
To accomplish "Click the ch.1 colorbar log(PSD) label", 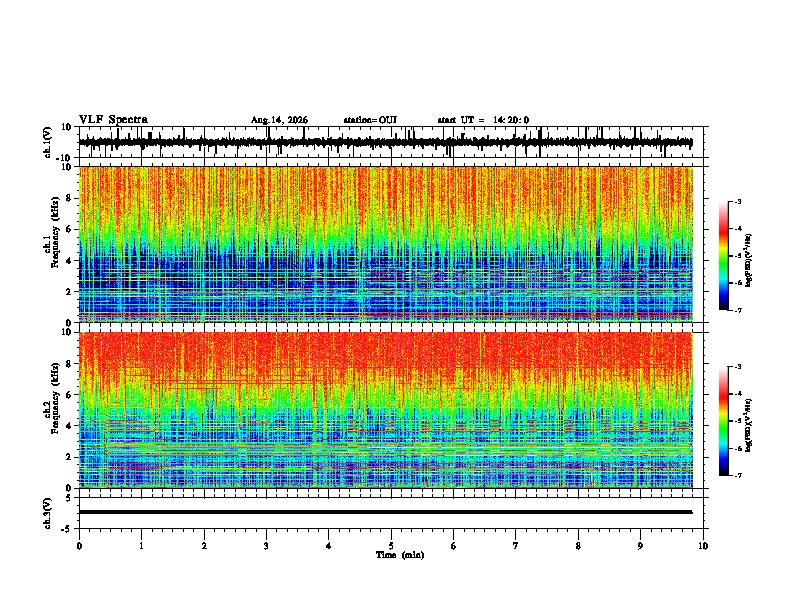I will coord(749,260).
